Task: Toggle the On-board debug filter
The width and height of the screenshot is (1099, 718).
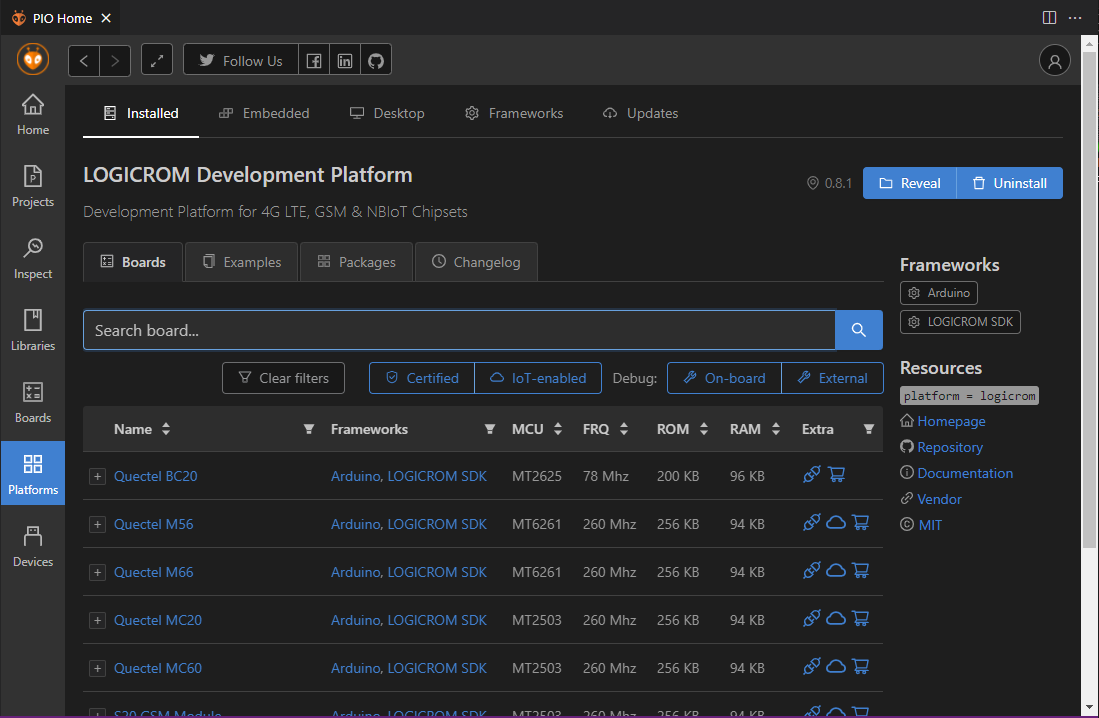Action: [724, 378]
